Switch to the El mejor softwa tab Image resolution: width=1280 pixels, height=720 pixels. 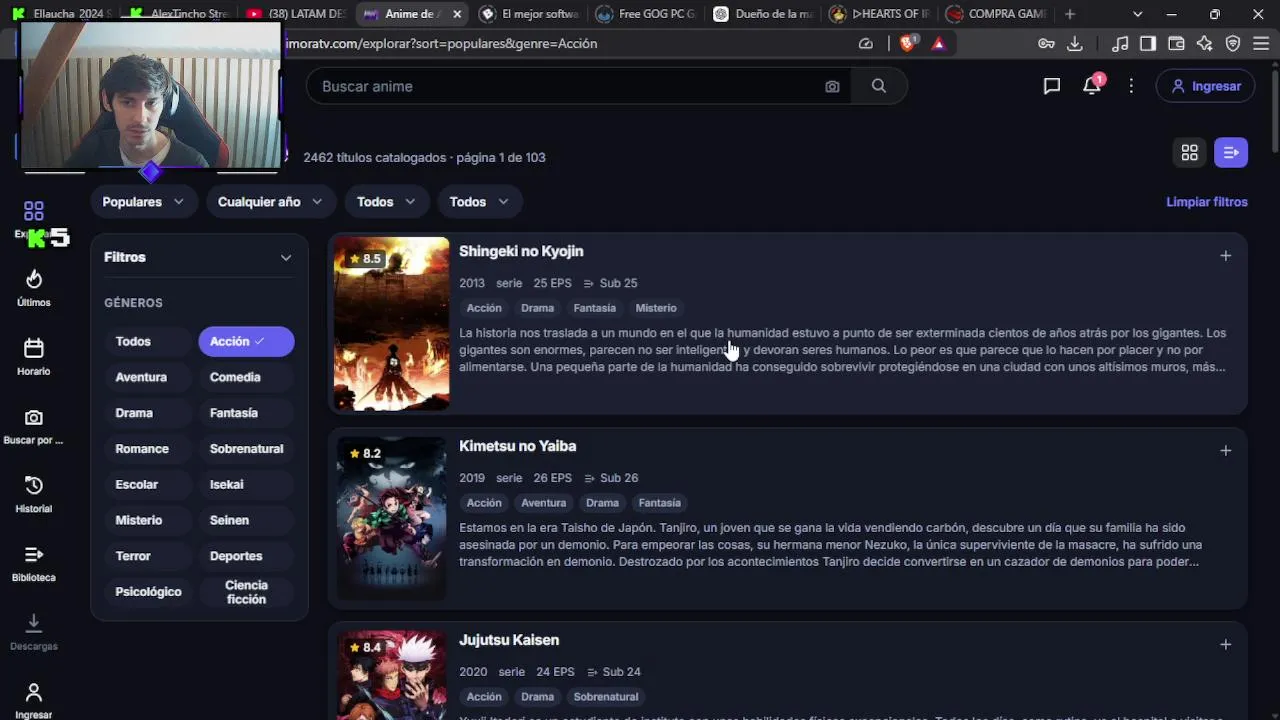click(x=530, y=14)
